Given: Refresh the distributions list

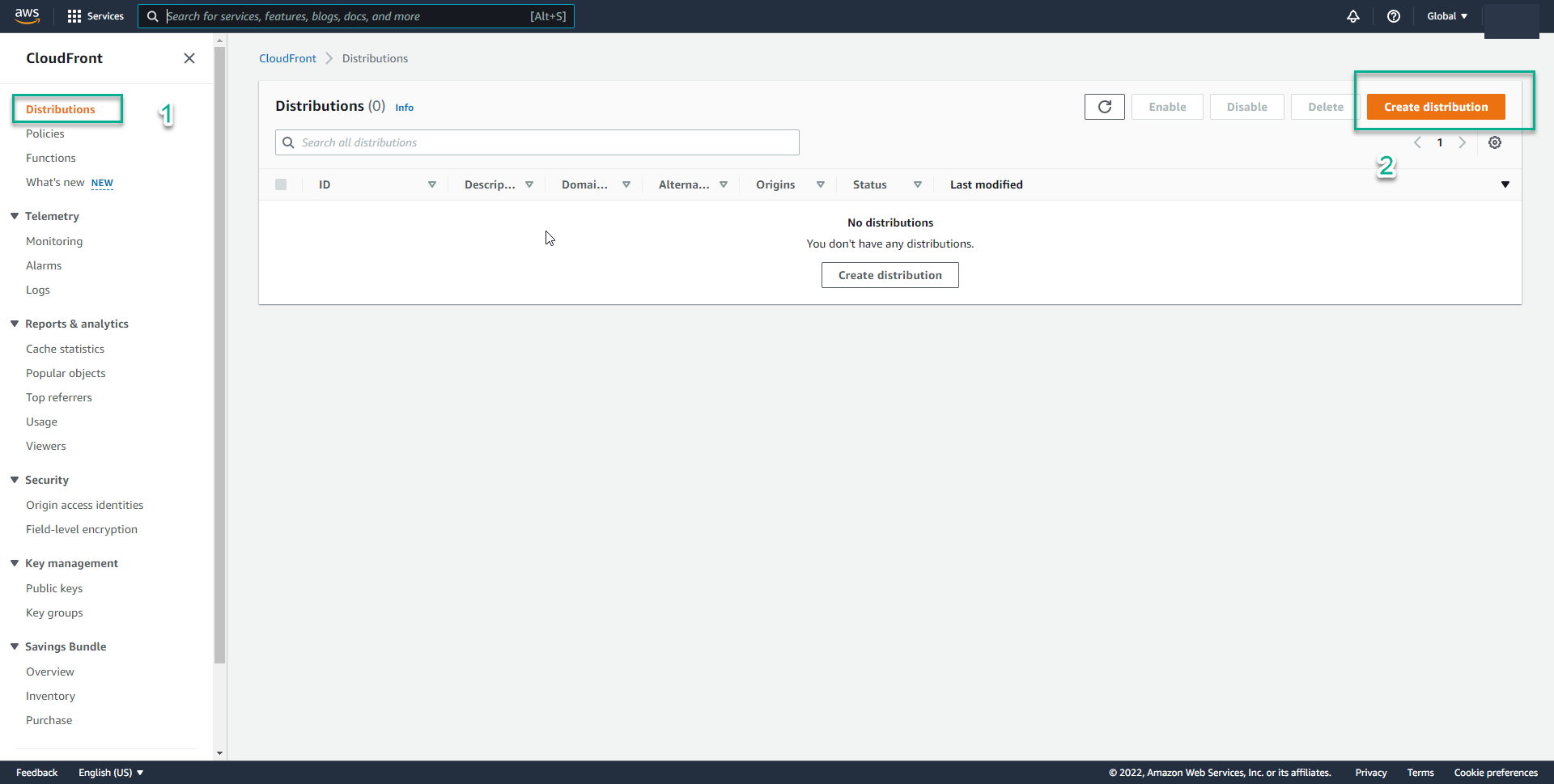Looking at the screenshot, I should coord(1104,107).
